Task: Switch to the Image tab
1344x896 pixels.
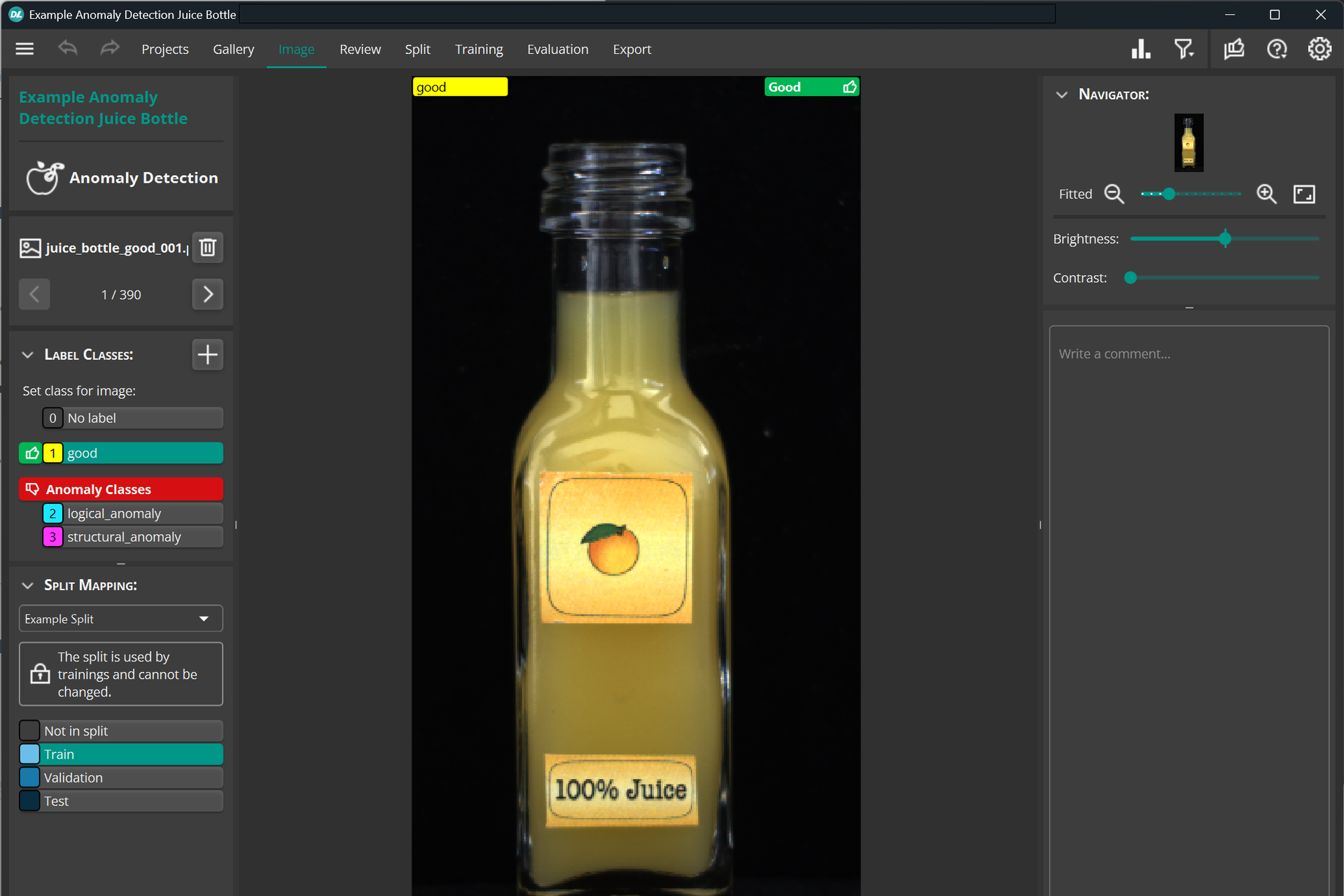Action: [297, 49]
